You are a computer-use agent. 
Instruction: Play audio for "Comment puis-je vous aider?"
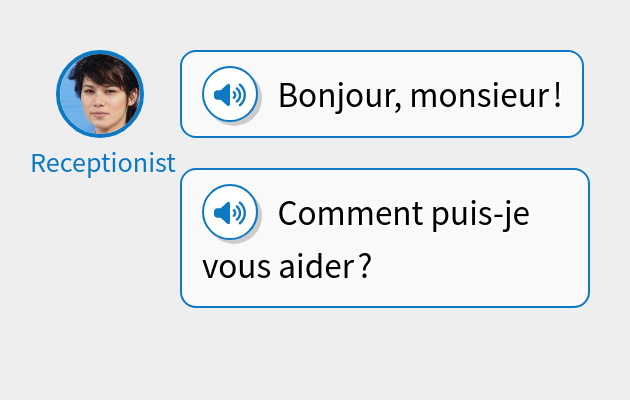tap(230, 213)
